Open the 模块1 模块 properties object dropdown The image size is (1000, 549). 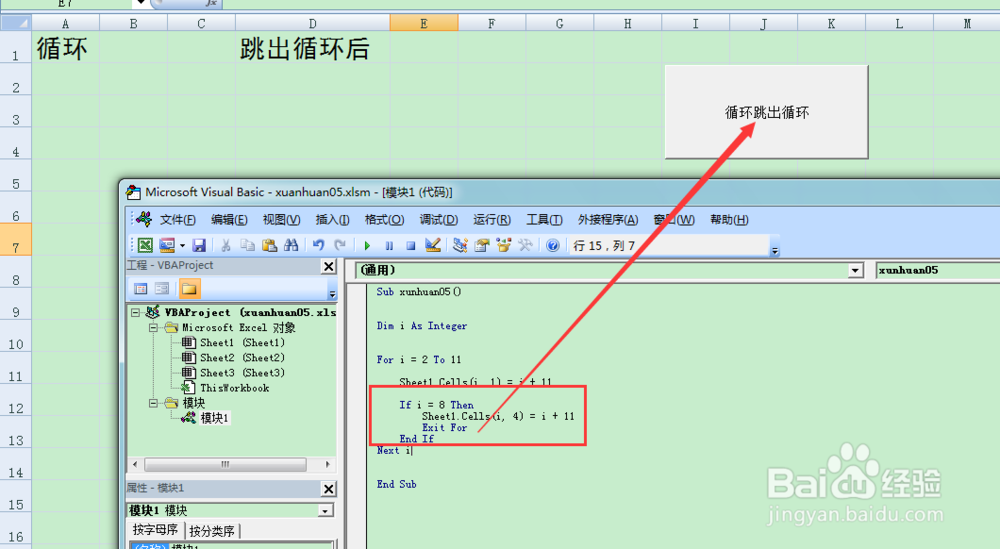pos(325,511)
